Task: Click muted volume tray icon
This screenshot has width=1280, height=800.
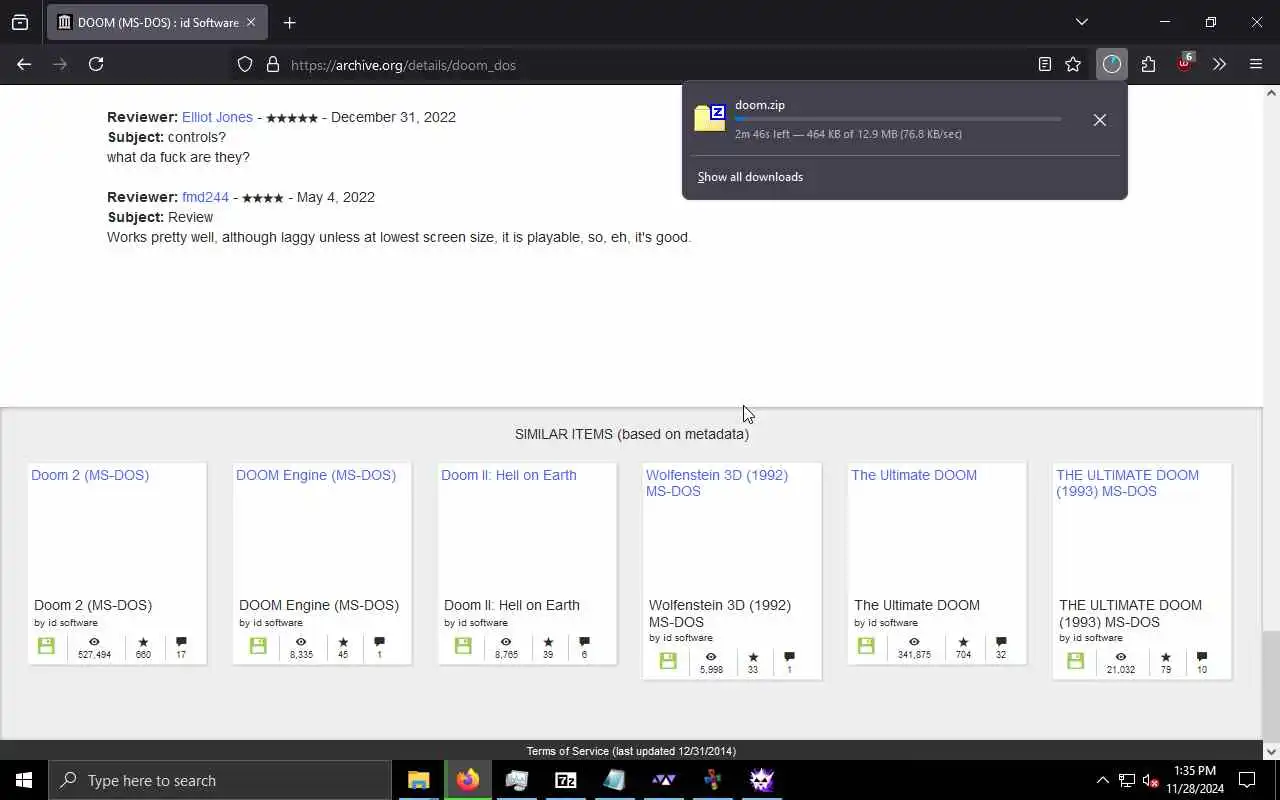Action: pos(1151,780)
